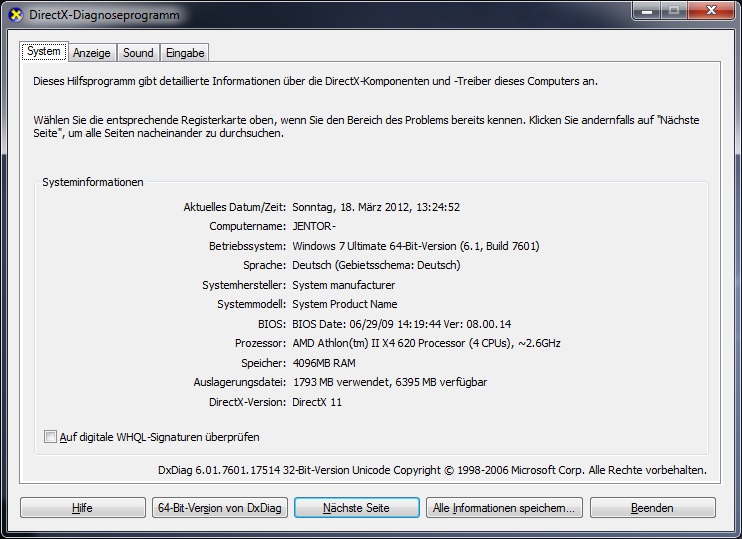The height and width of the screenshot is (539, 742).
Task: Click the 1793 MB verwendet value
Action: [x=390, y=382]
